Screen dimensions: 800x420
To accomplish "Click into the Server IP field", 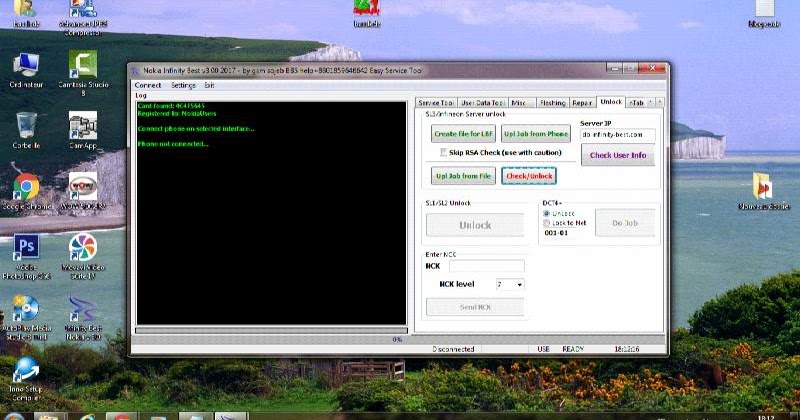I will coord(618,135).
